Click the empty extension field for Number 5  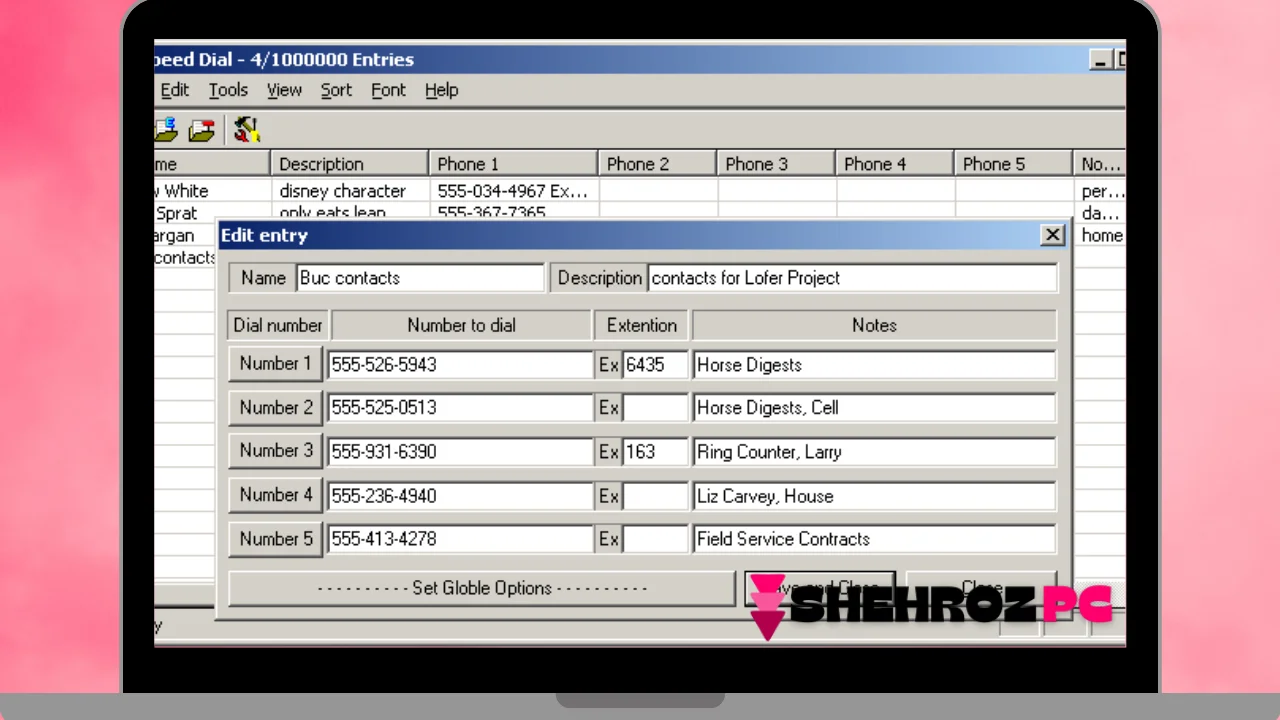(655, 539)
